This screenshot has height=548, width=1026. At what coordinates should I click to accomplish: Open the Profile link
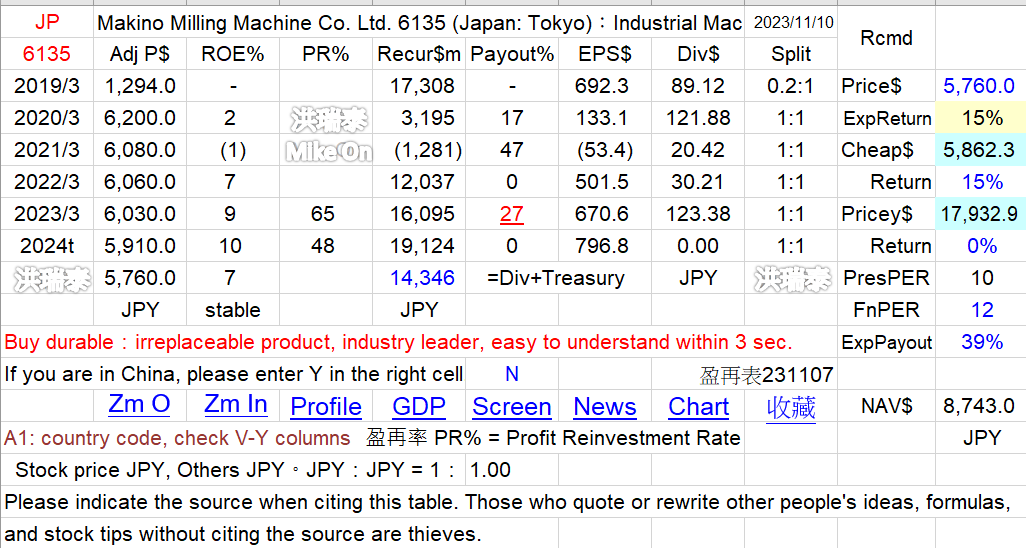pyautogui.click(x=326, y=407)
